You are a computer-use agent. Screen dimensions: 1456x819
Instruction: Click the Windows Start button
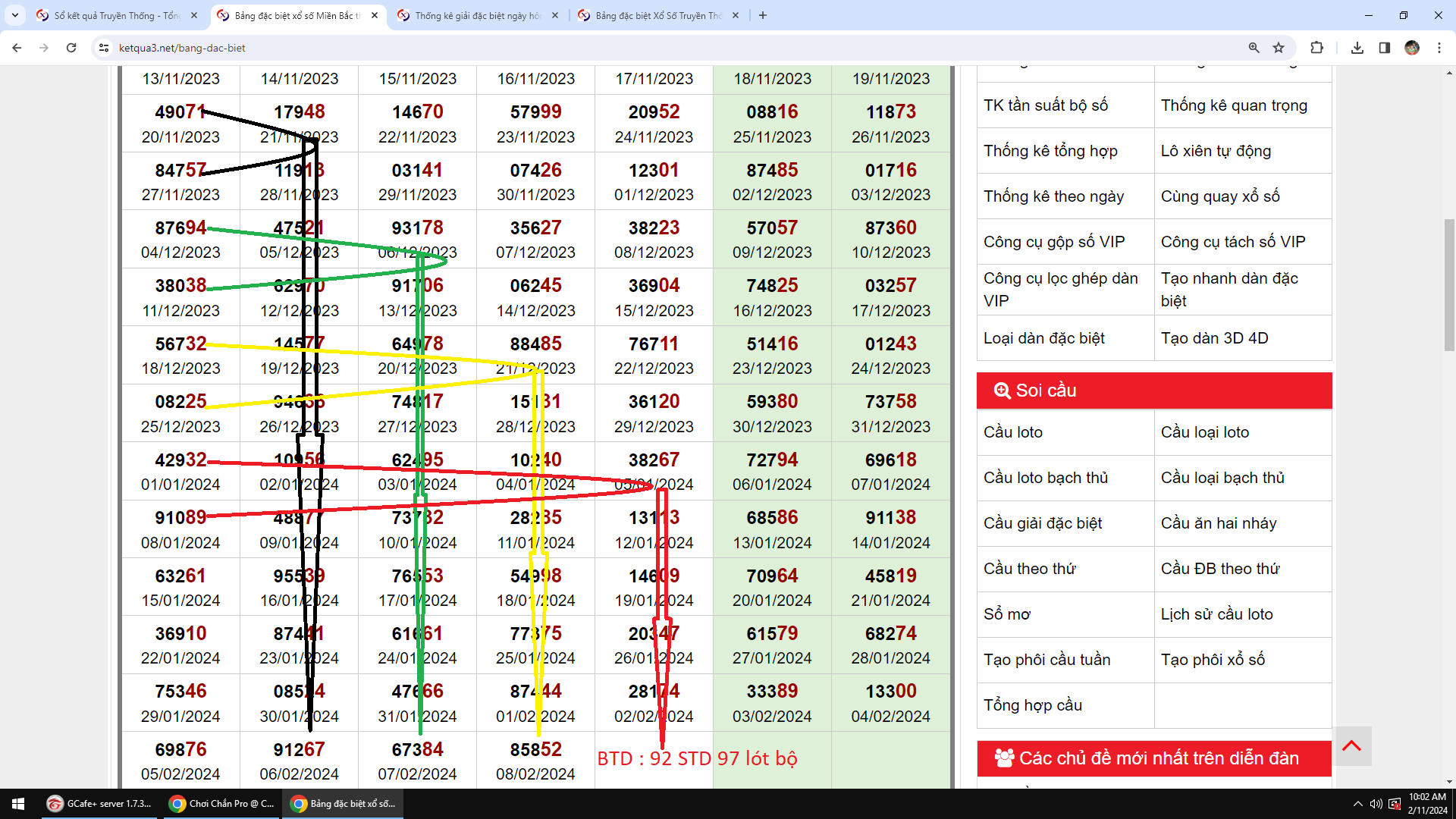point(18,804)
